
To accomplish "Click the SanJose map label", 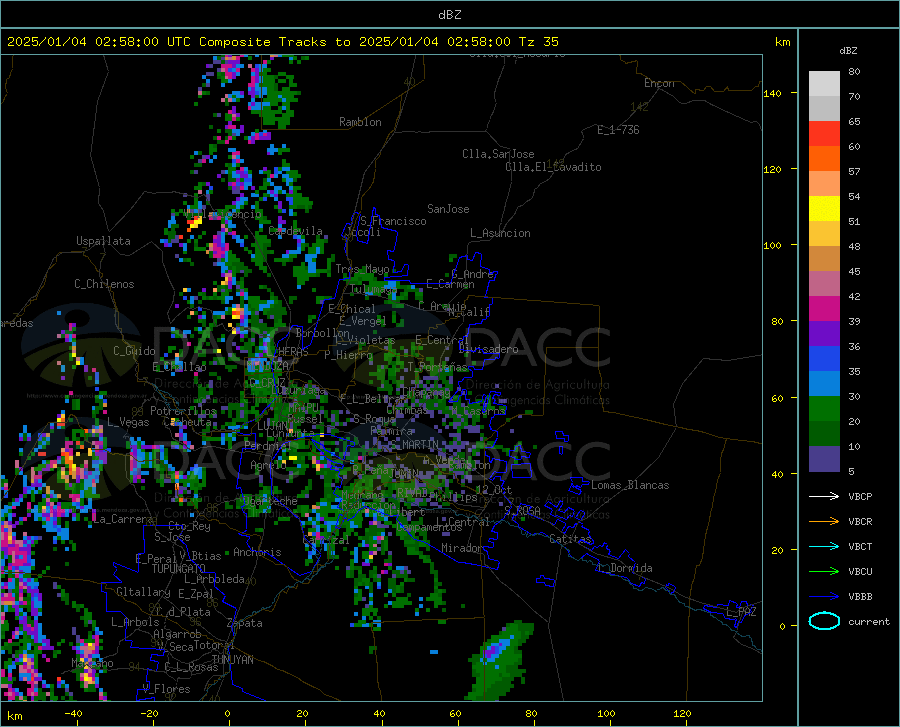I will click(x=448, y=209).
